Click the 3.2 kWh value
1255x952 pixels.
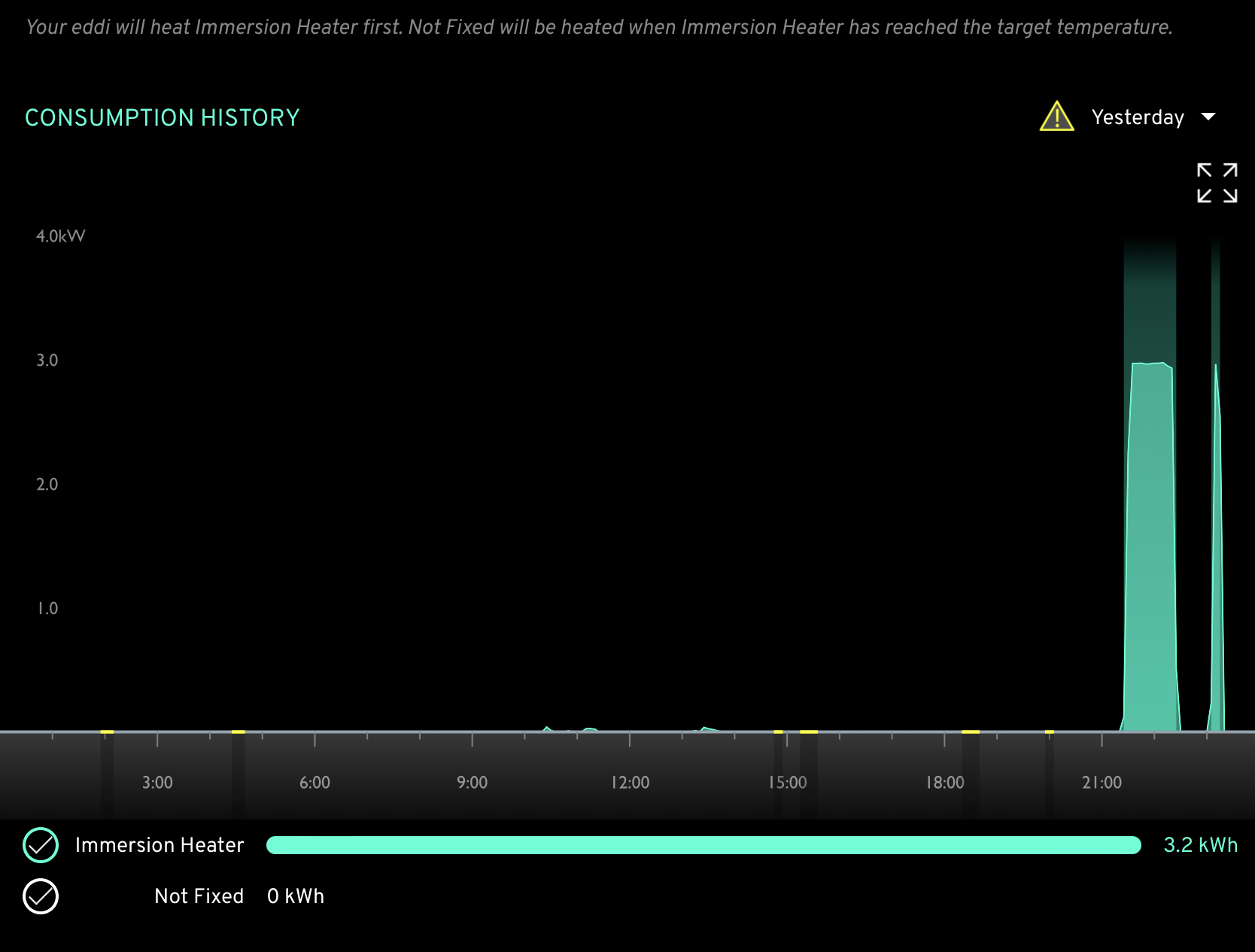coord(1200,845)
